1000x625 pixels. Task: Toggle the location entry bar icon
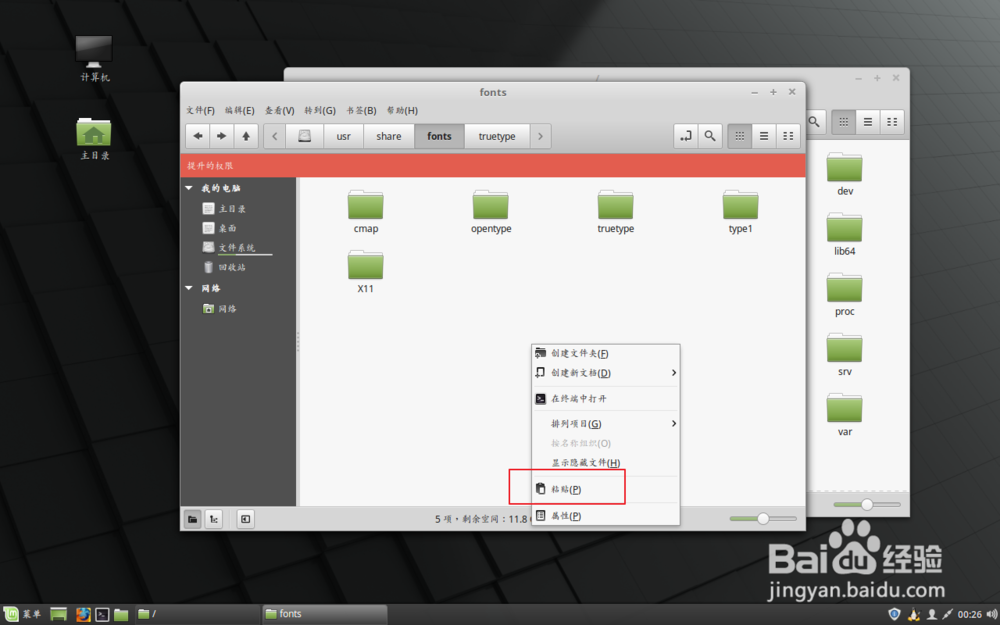[686, 135]
